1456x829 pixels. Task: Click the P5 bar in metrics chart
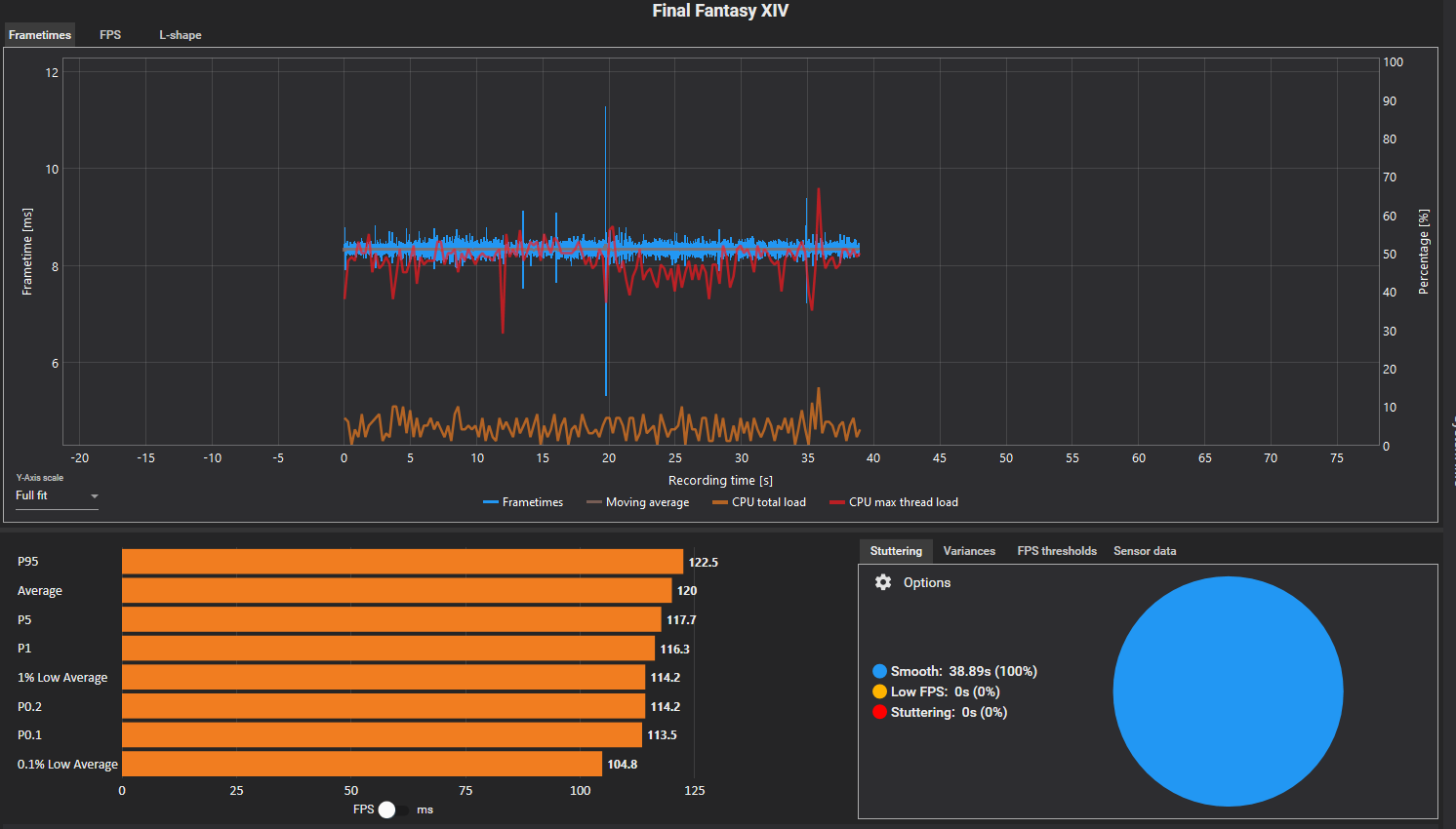[x=391, y=619]
